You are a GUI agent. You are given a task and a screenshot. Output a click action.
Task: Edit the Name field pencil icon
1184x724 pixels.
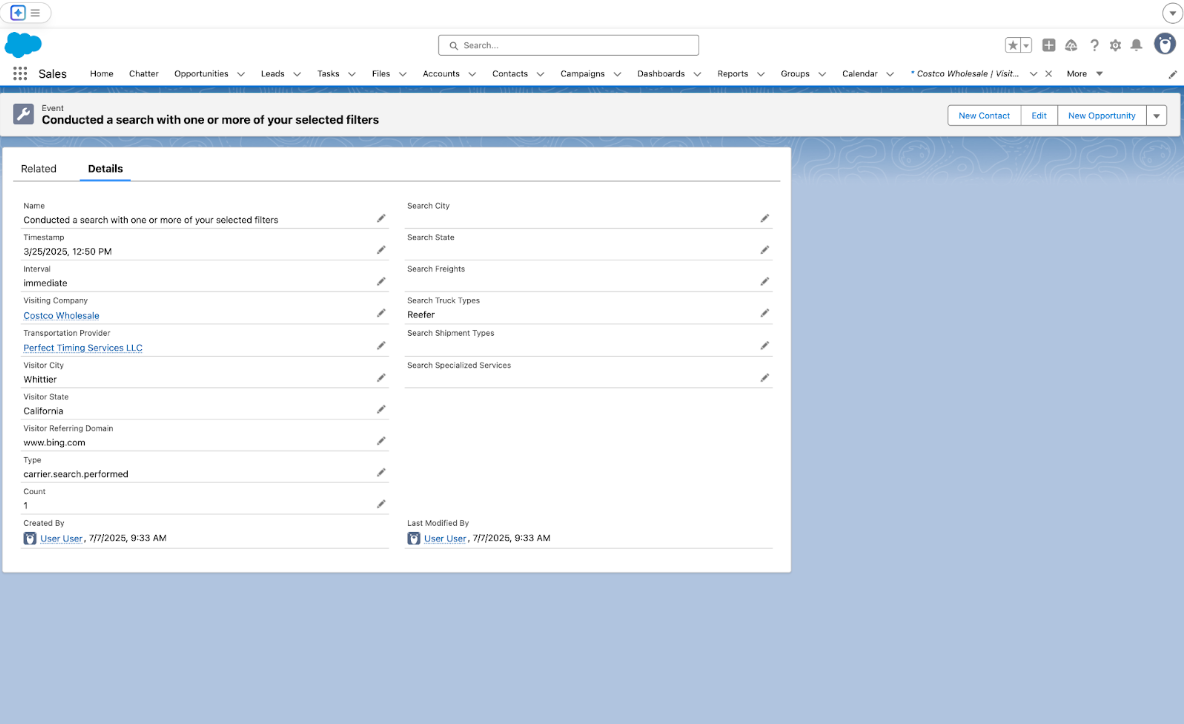381,218
